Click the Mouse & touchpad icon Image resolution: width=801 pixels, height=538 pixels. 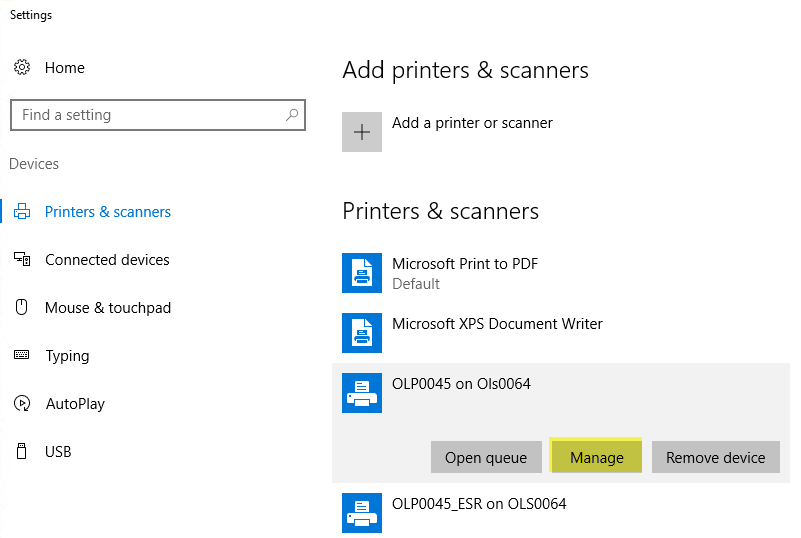click(22, 308)
